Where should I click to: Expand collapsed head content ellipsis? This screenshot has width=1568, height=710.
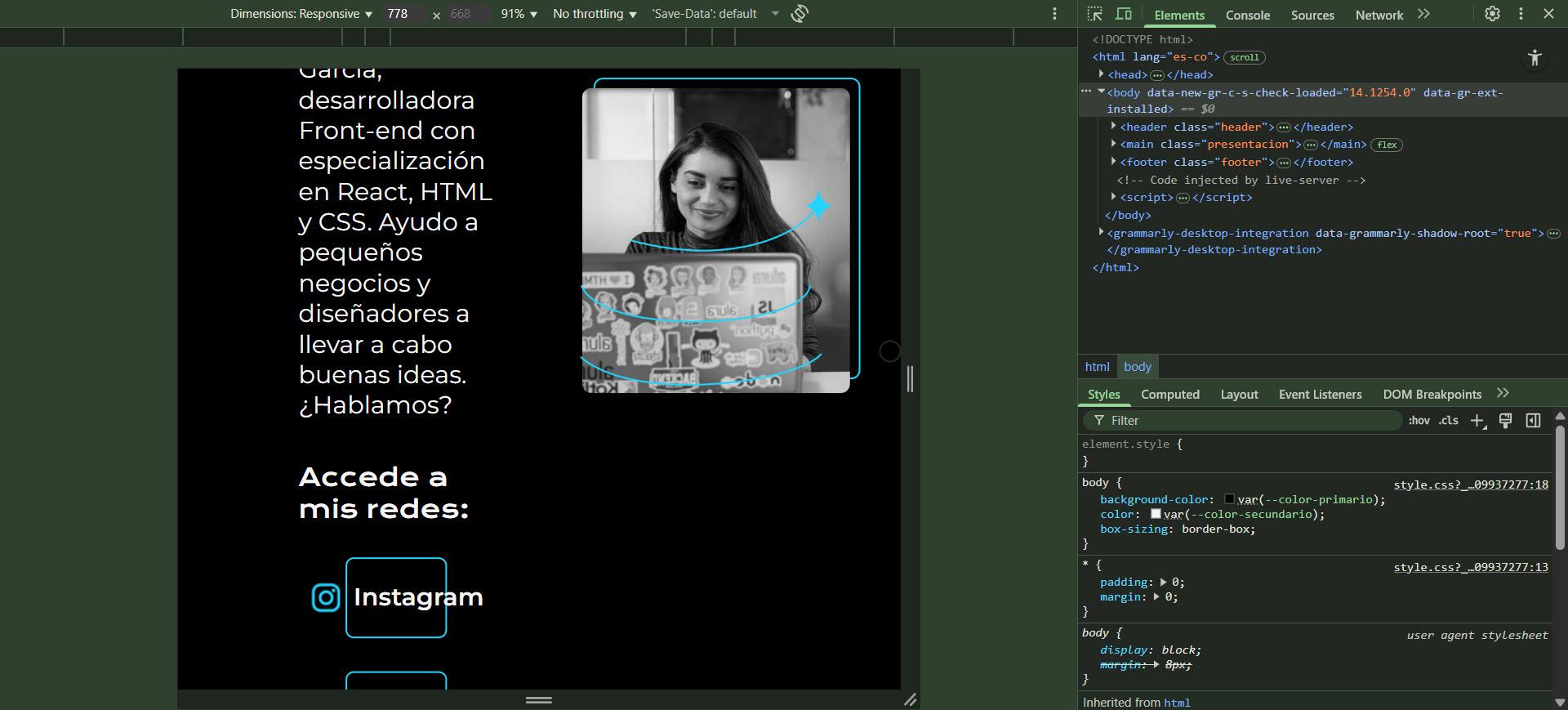tap(1156, 75)
